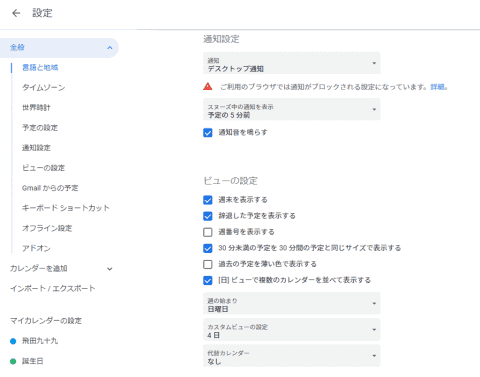
Task: Open the 通知 デスクトップ通知 dropdown
Action: [x=292, y=63]
